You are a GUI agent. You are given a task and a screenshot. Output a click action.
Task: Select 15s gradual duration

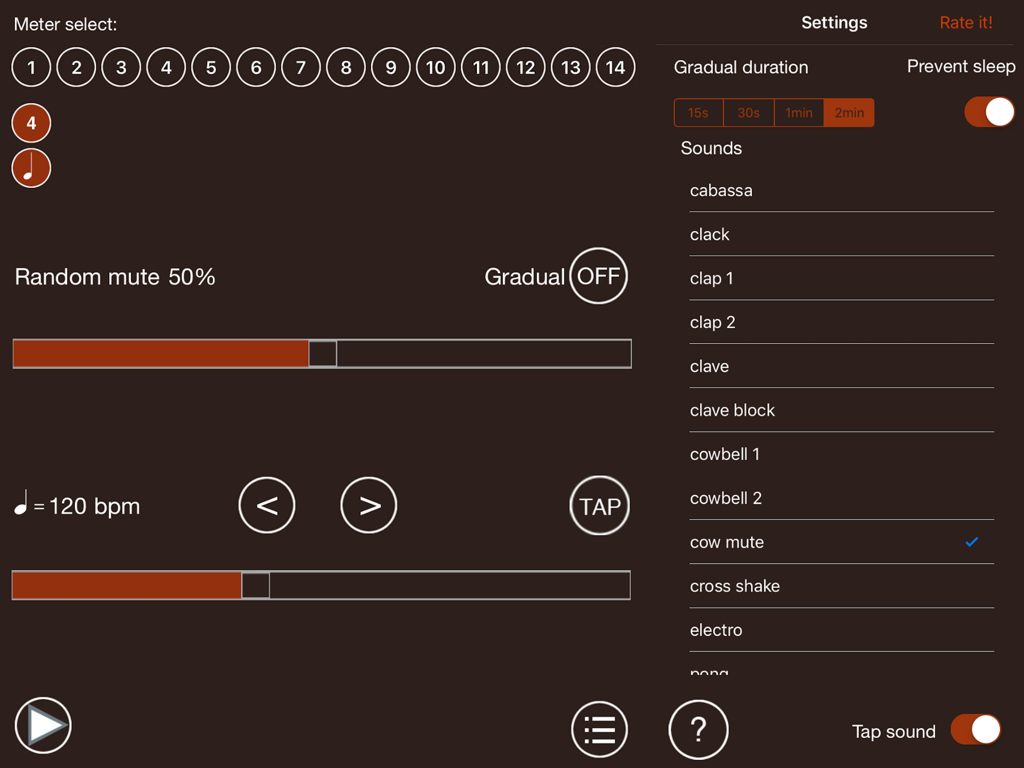tap(698, 112)
